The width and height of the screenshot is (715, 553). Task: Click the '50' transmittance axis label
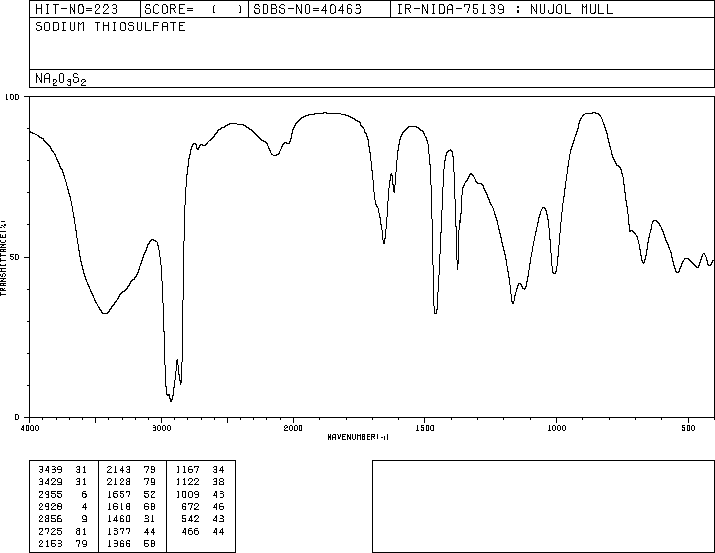(15, 257)
